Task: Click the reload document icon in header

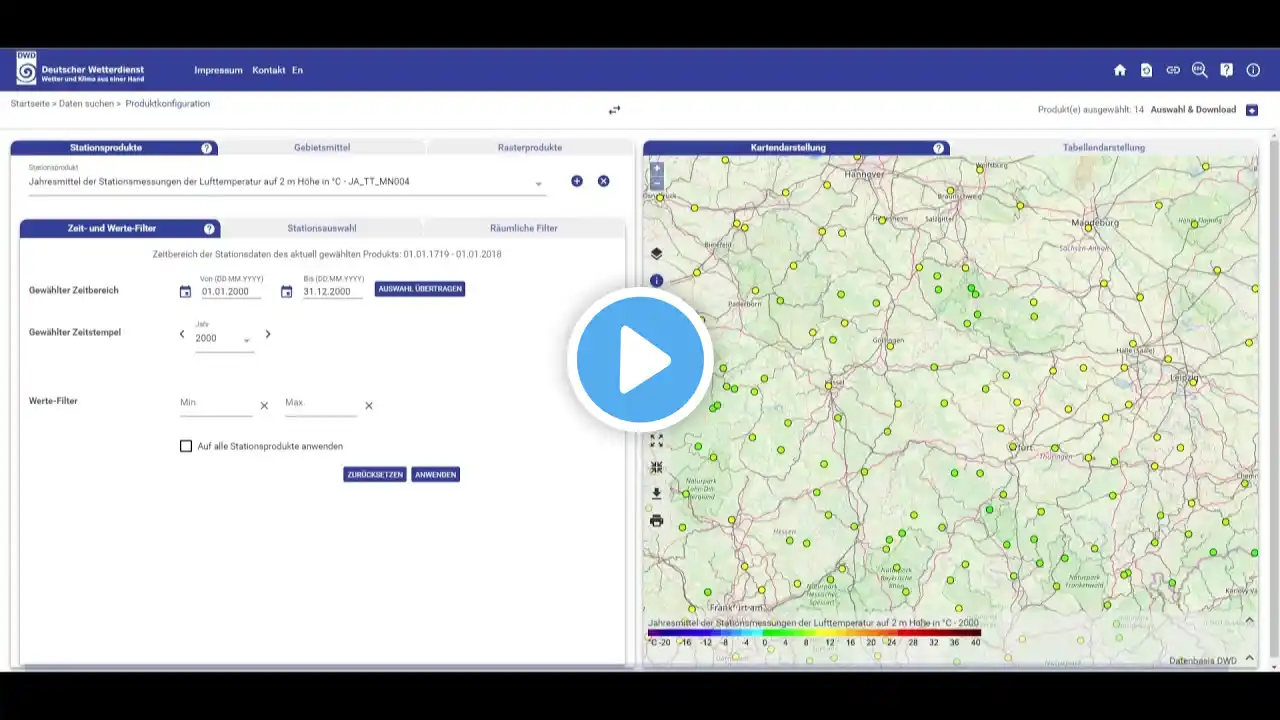Action: click(1146, 70)
